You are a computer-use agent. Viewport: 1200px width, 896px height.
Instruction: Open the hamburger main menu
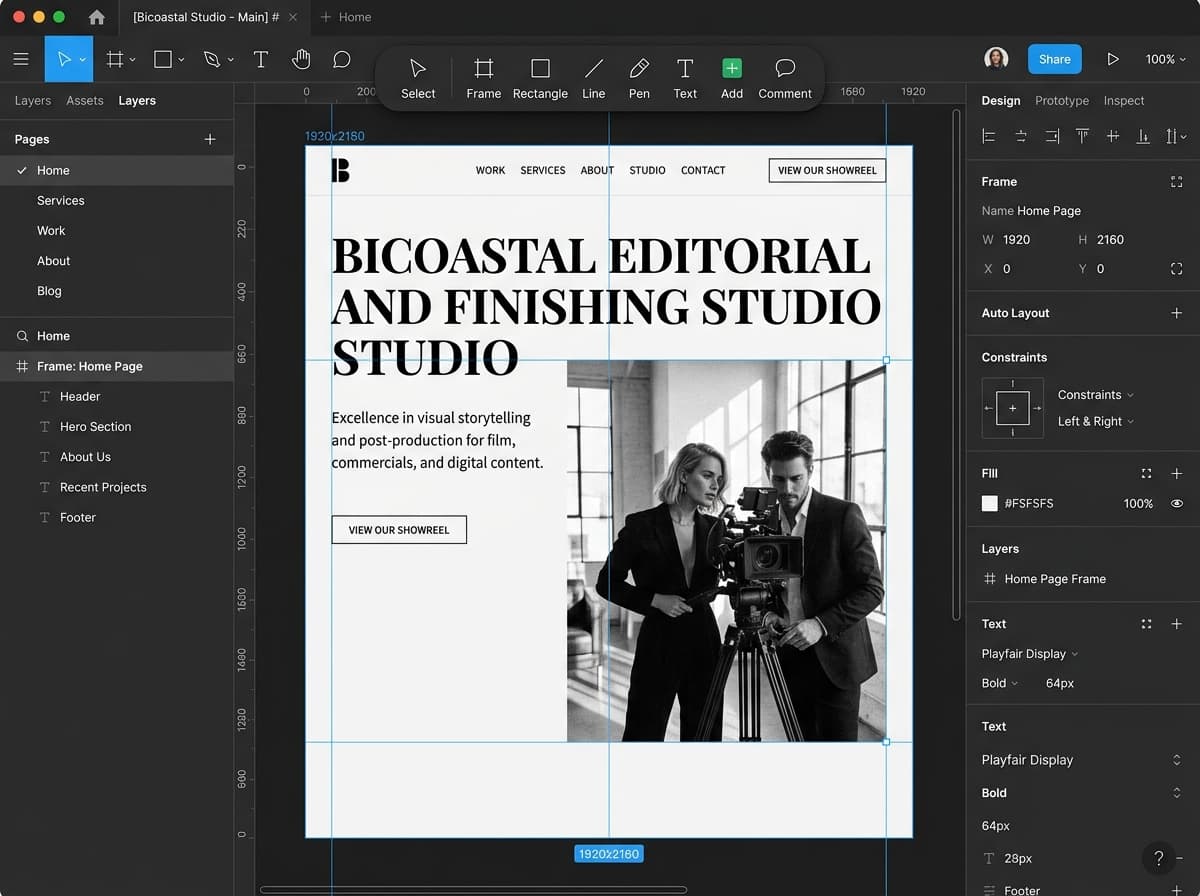[21, 59]
